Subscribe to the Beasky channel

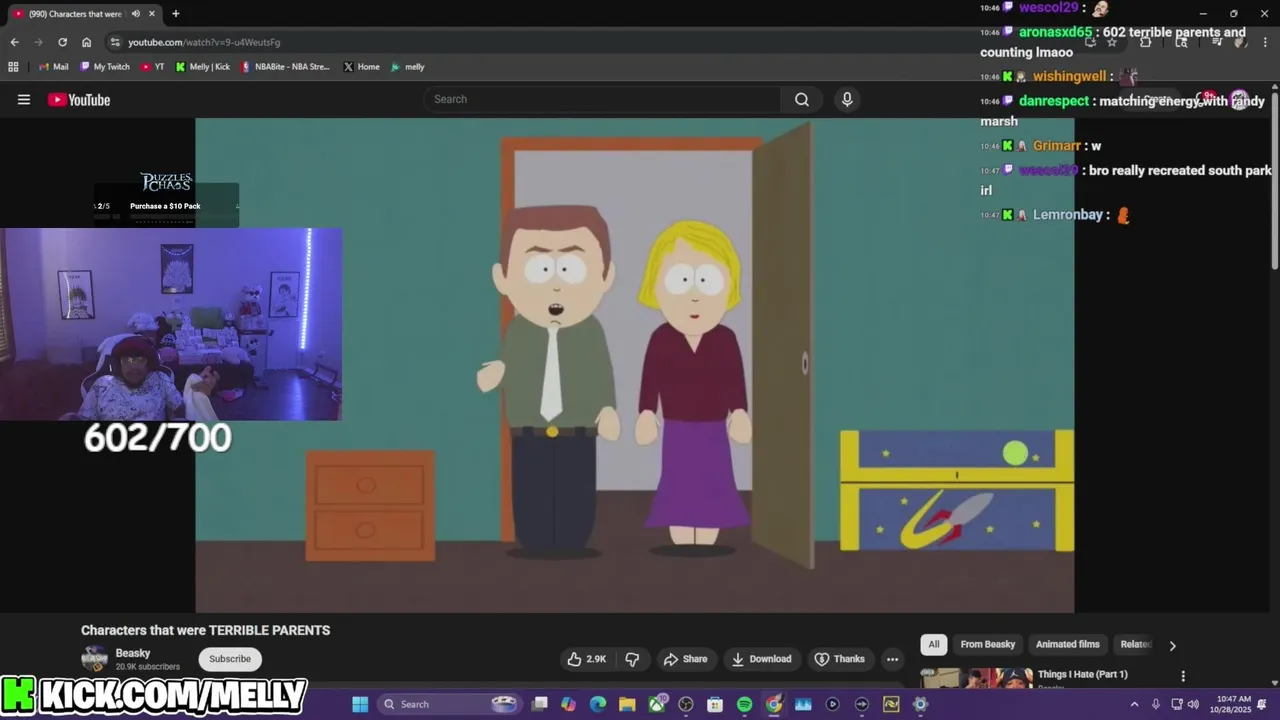pyautogui.click(x=230, y=659)
